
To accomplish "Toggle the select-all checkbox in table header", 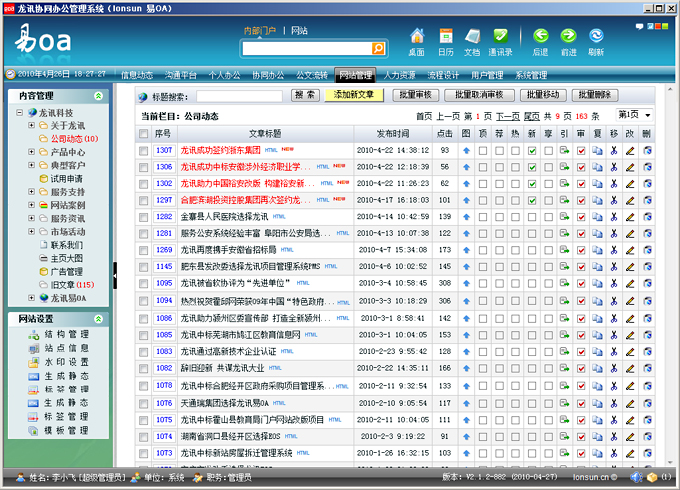I will (x=144, y=133).
